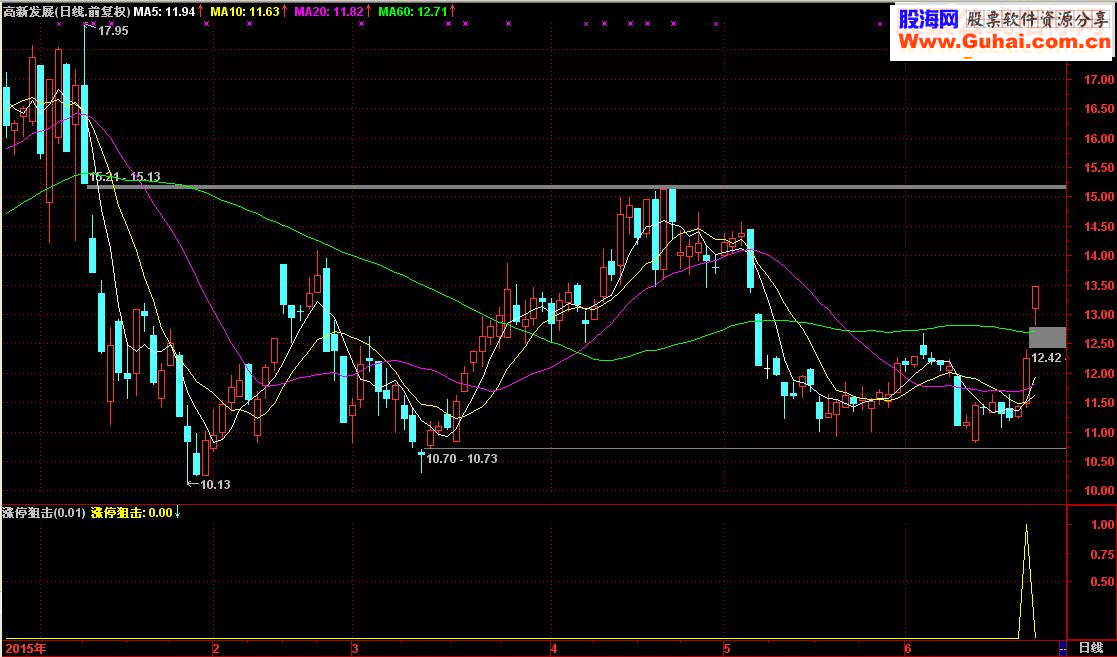Click 2015年 on the time axis
The image size is (1117, 657).
coord(26,648)
